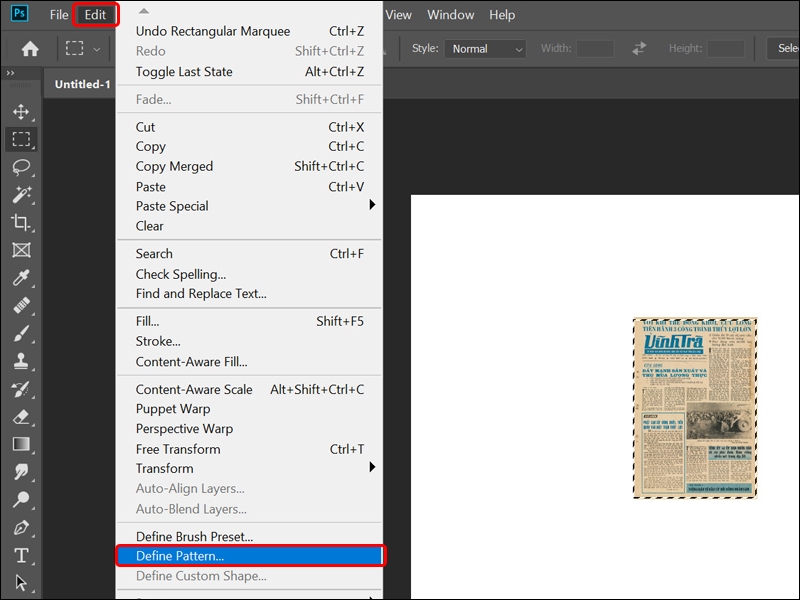The height and width of the screenshot is (600, 800).
Task: Choose Copy Merged
Action: pos(250,166)
